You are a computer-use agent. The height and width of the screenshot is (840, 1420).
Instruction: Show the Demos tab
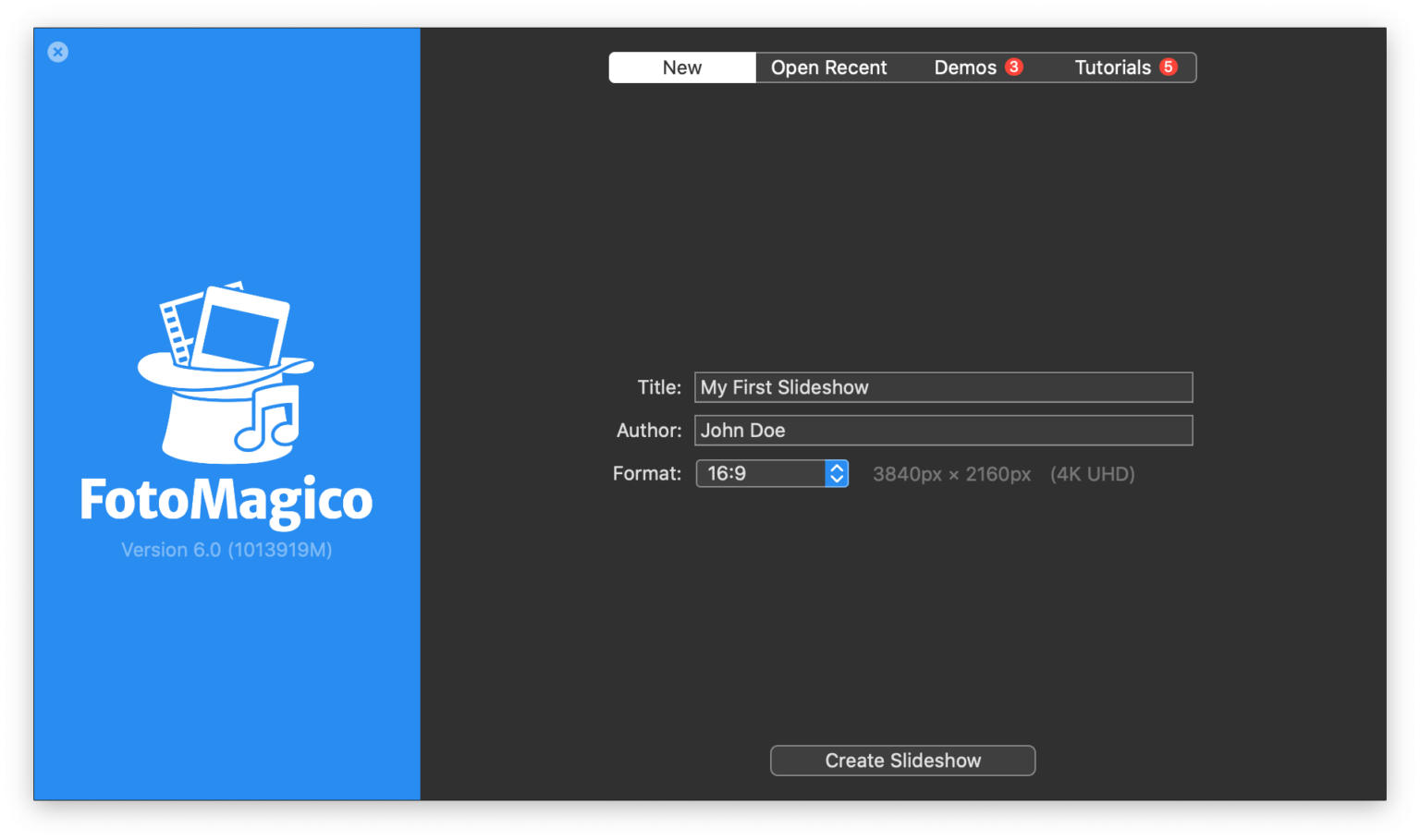[964, 67]
